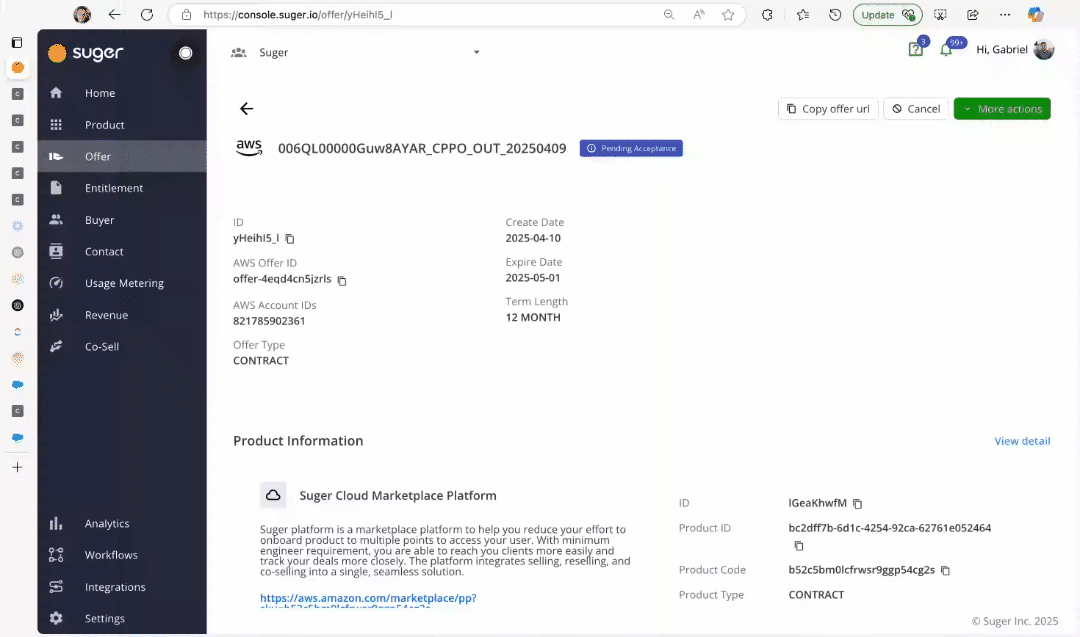Click the browser profile avatar

[82, 14]
